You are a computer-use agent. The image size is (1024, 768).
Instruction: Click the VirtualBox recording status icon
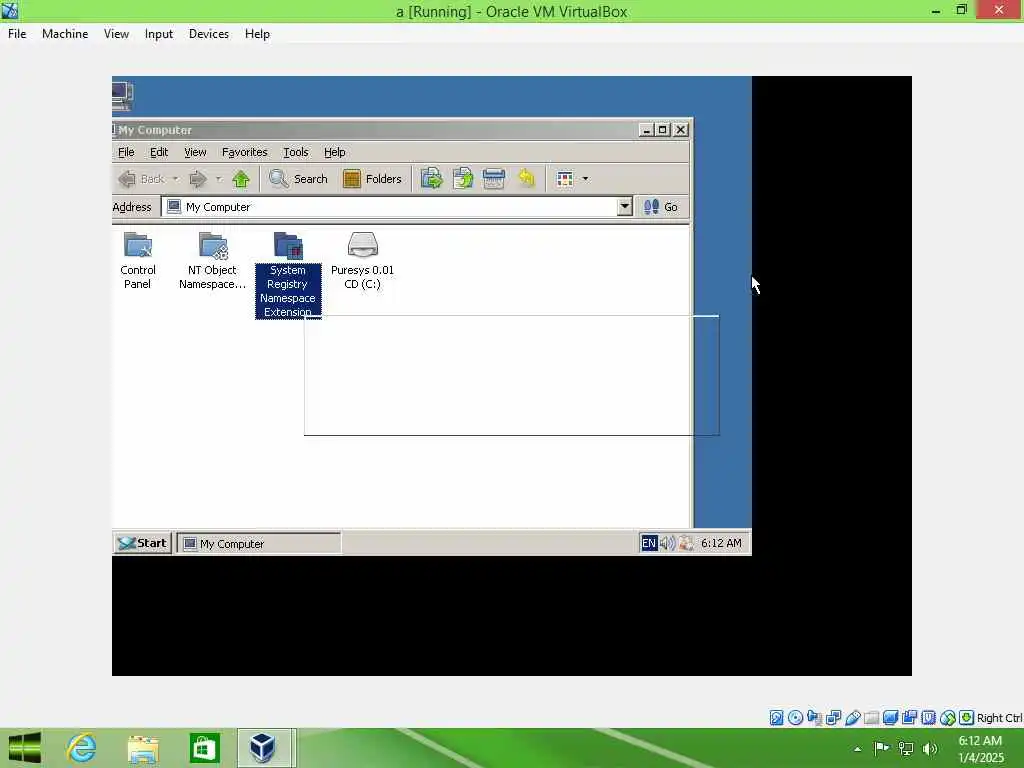(909, 718)
